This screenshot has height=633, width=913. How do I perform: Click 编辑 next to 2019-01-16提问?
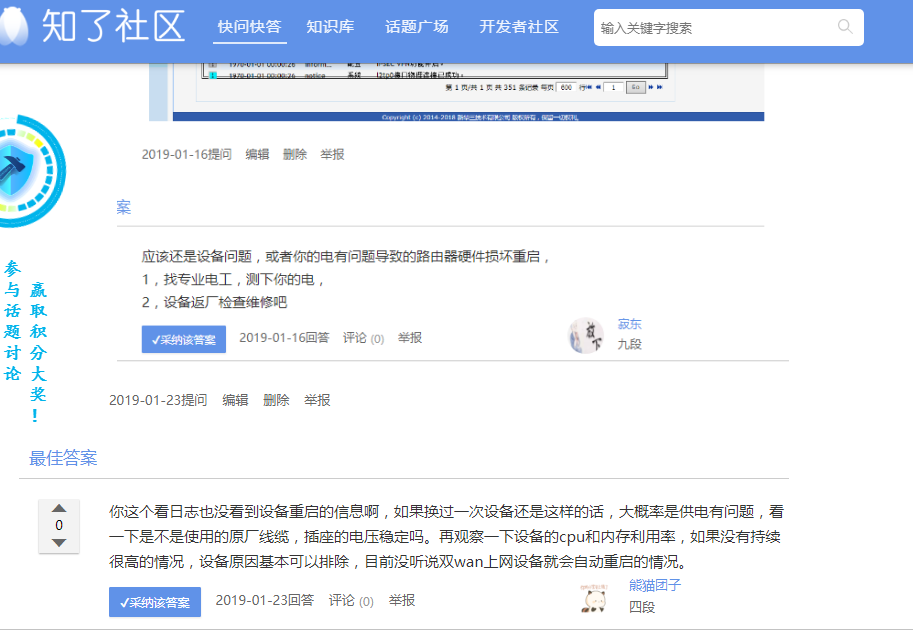coord(257,154)
